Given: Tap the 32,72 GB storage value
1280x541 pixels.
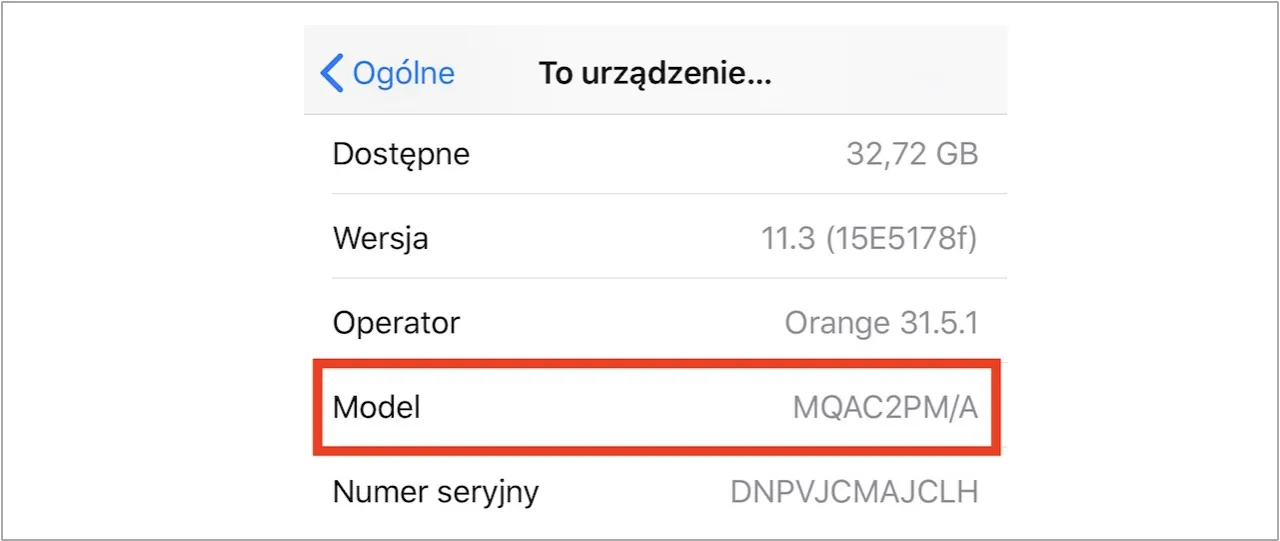Looking at the screenshot, I should pyautogui.click(x=911, y=155).
